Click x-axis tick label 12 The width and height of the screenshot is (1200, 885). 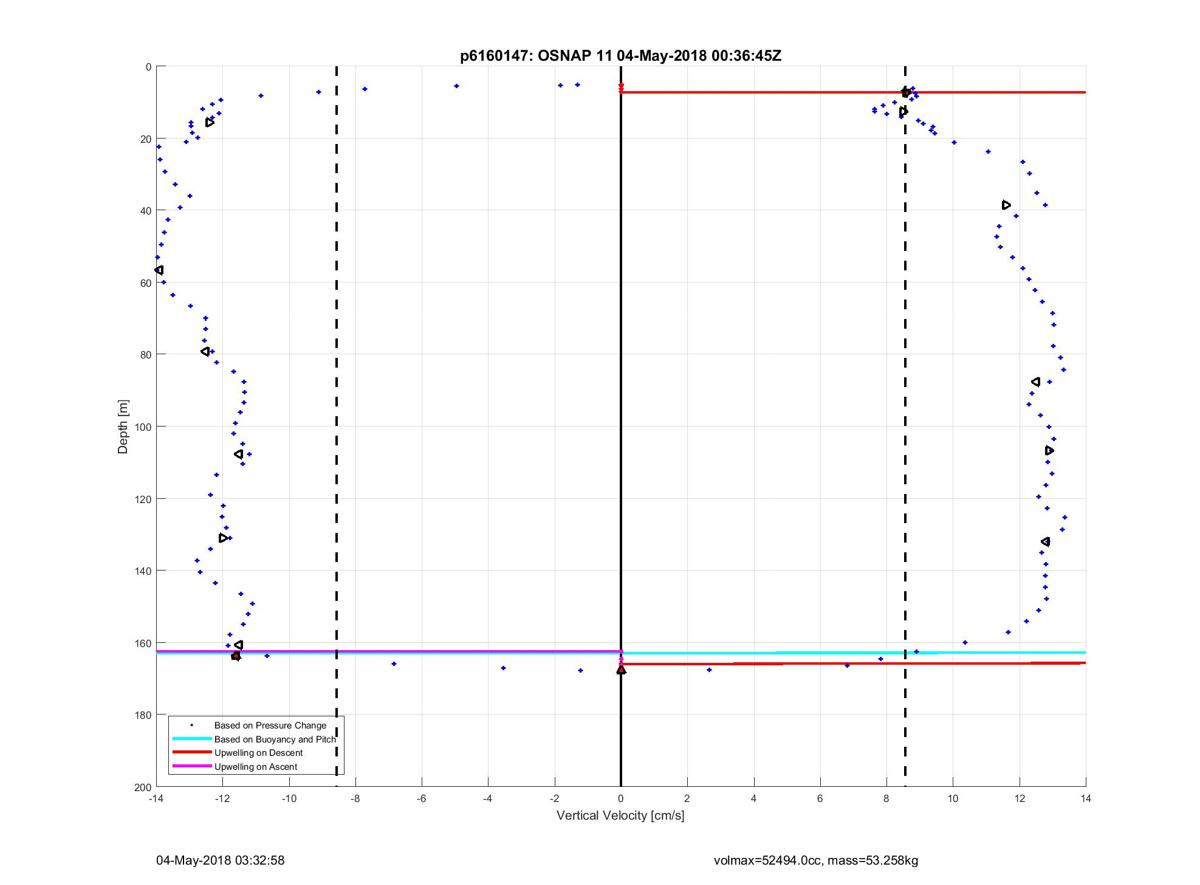point(1019,799)
